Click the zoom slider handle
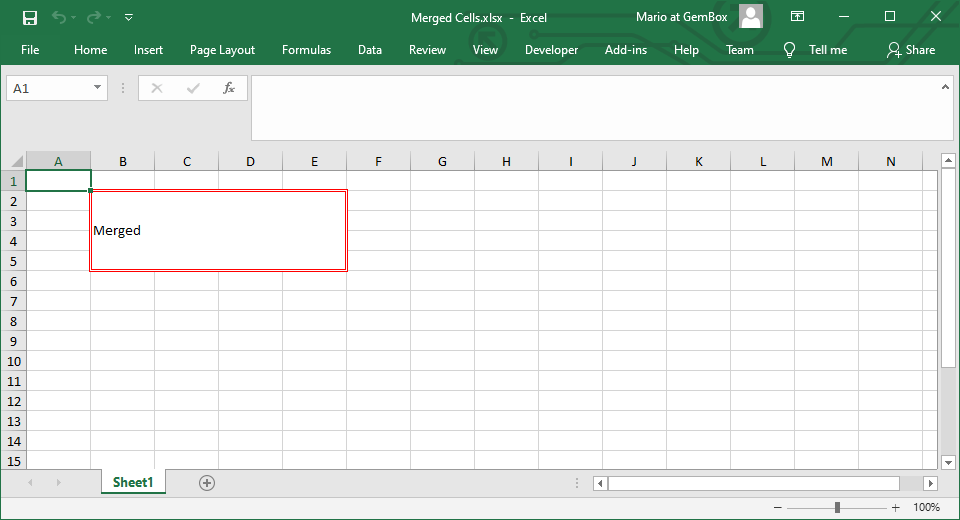 click(837, 507)
